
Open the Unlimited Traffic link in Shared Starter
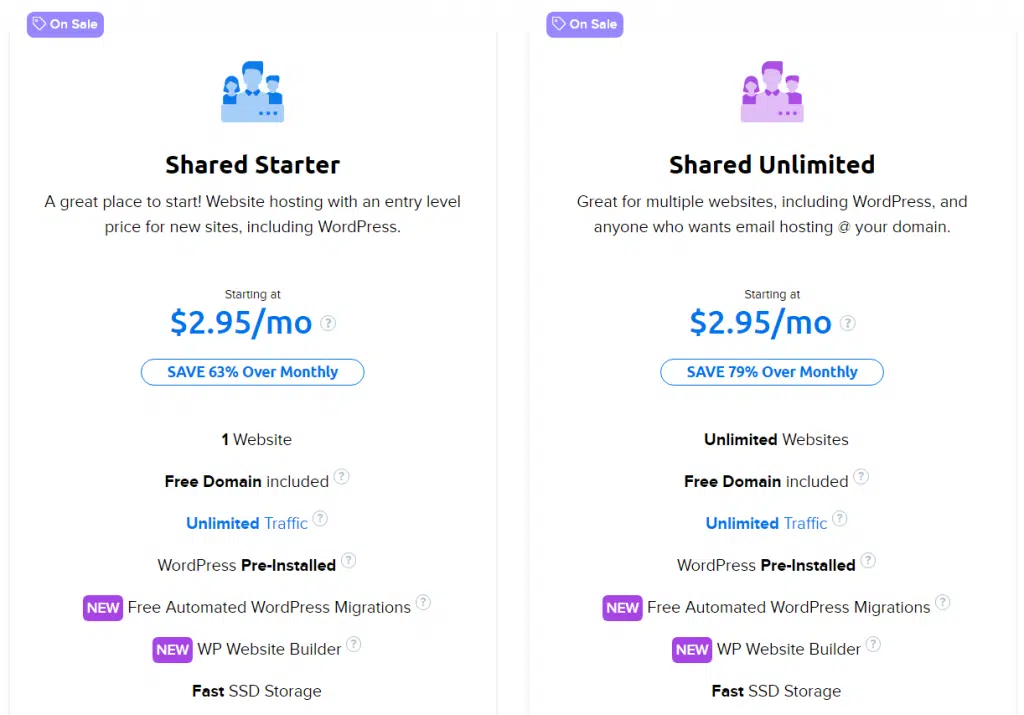point(247,523)
